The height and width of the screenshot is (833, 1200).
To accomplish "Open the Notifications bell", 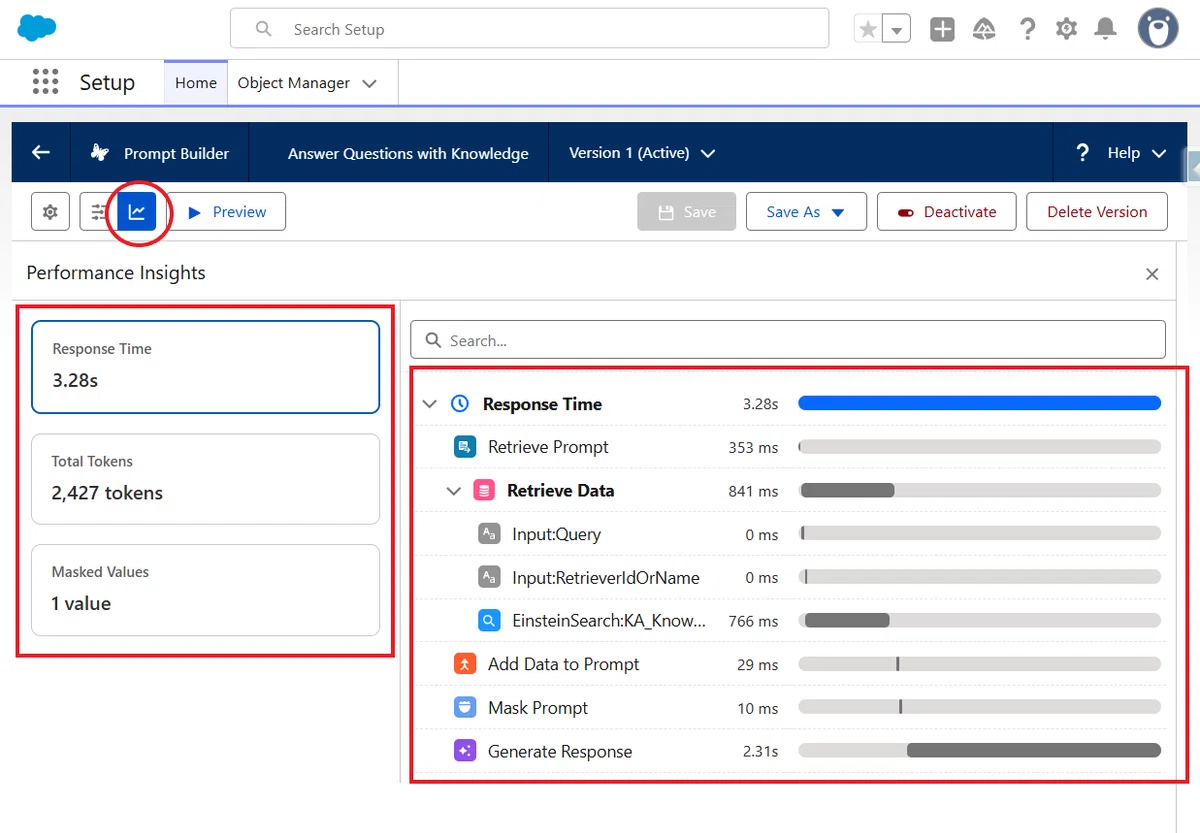I will pos(1105,29).
